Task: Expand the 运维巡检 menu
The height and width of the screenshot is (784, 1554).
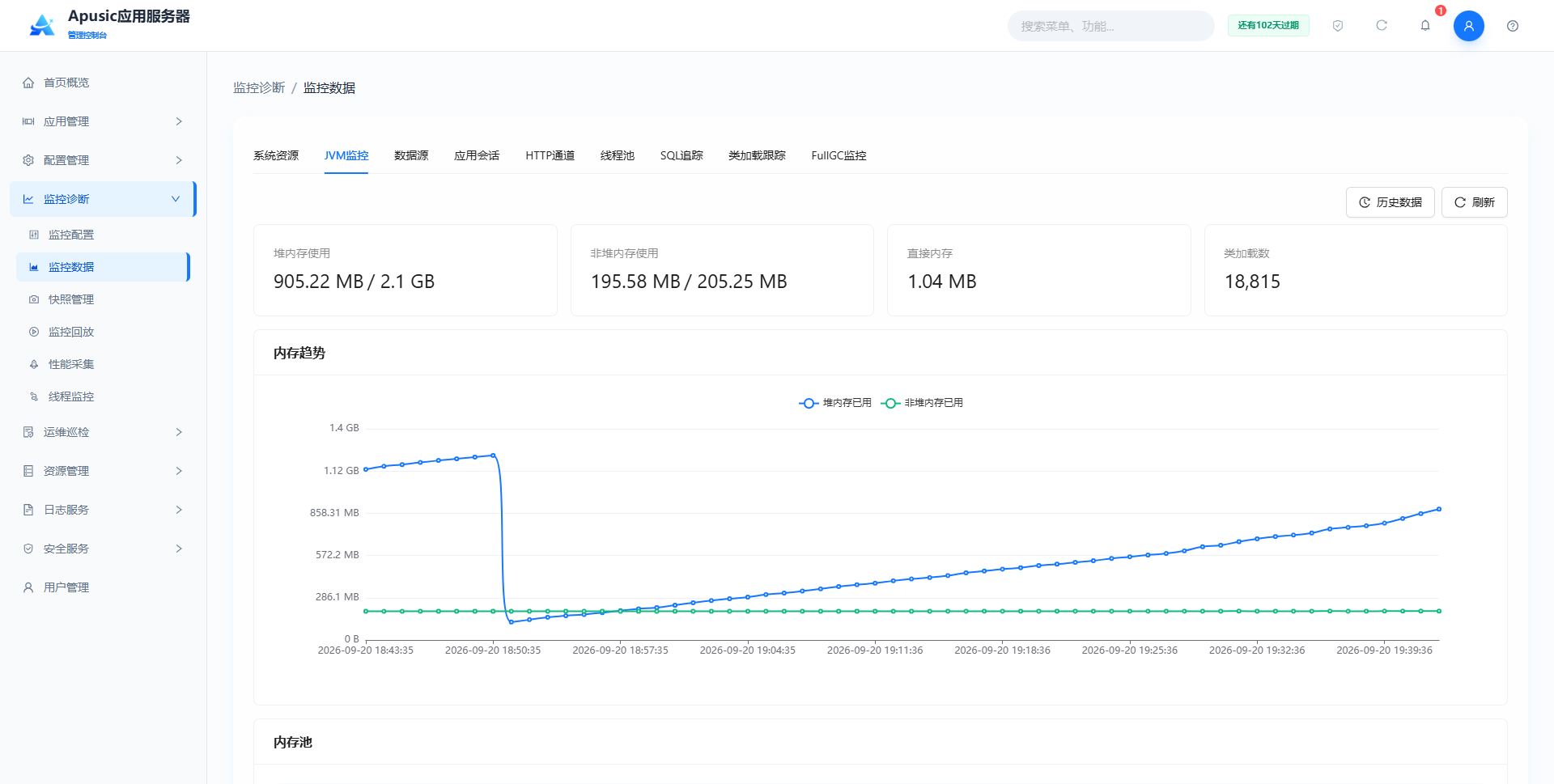Action: pyautogui.click(x=103, y=432)
